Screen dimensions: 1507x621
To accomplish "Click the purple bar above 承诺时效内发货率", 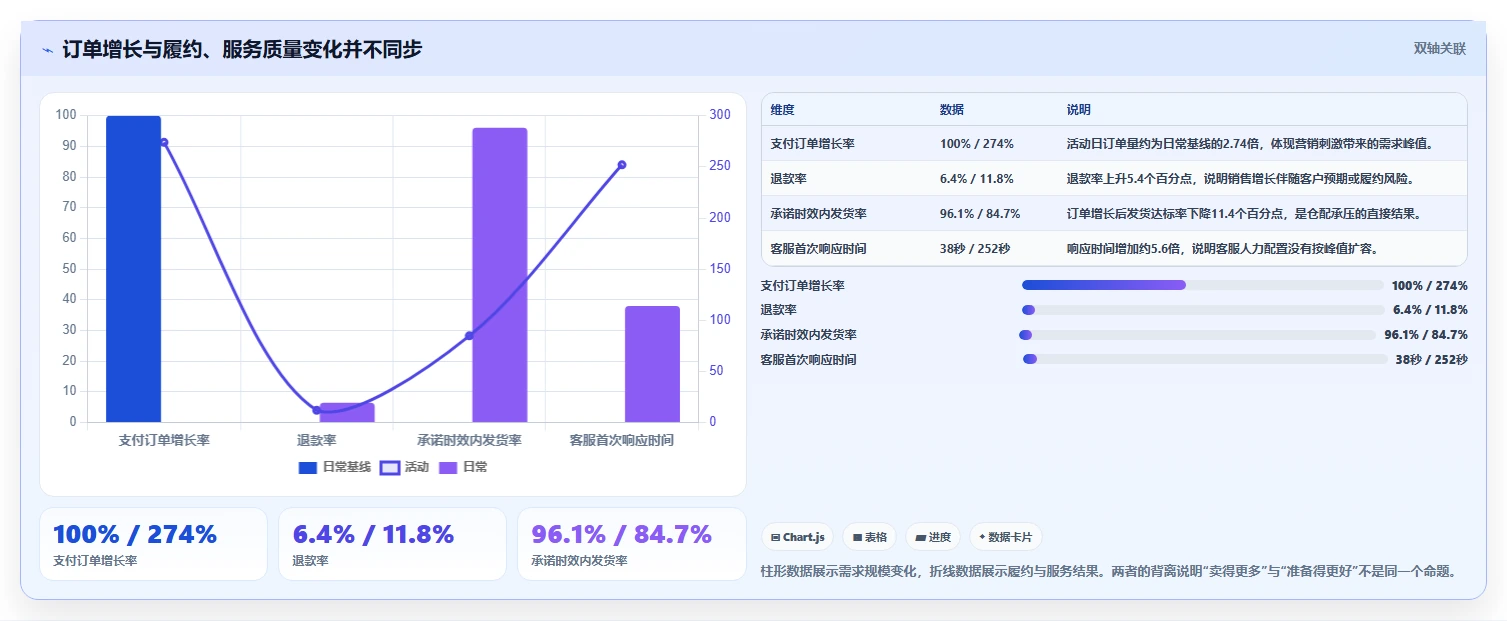I will (500, 275).
